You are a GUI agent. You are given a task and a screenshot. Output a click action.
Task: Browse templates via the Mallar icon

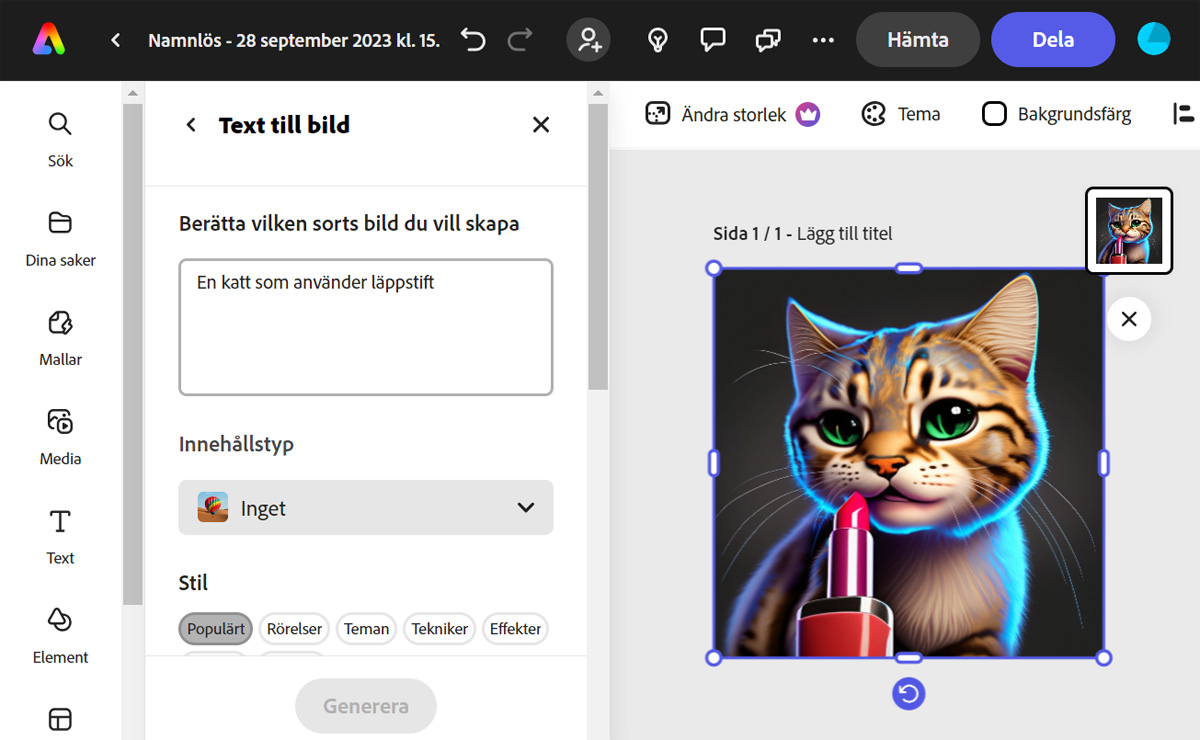(x=60, y=322)
